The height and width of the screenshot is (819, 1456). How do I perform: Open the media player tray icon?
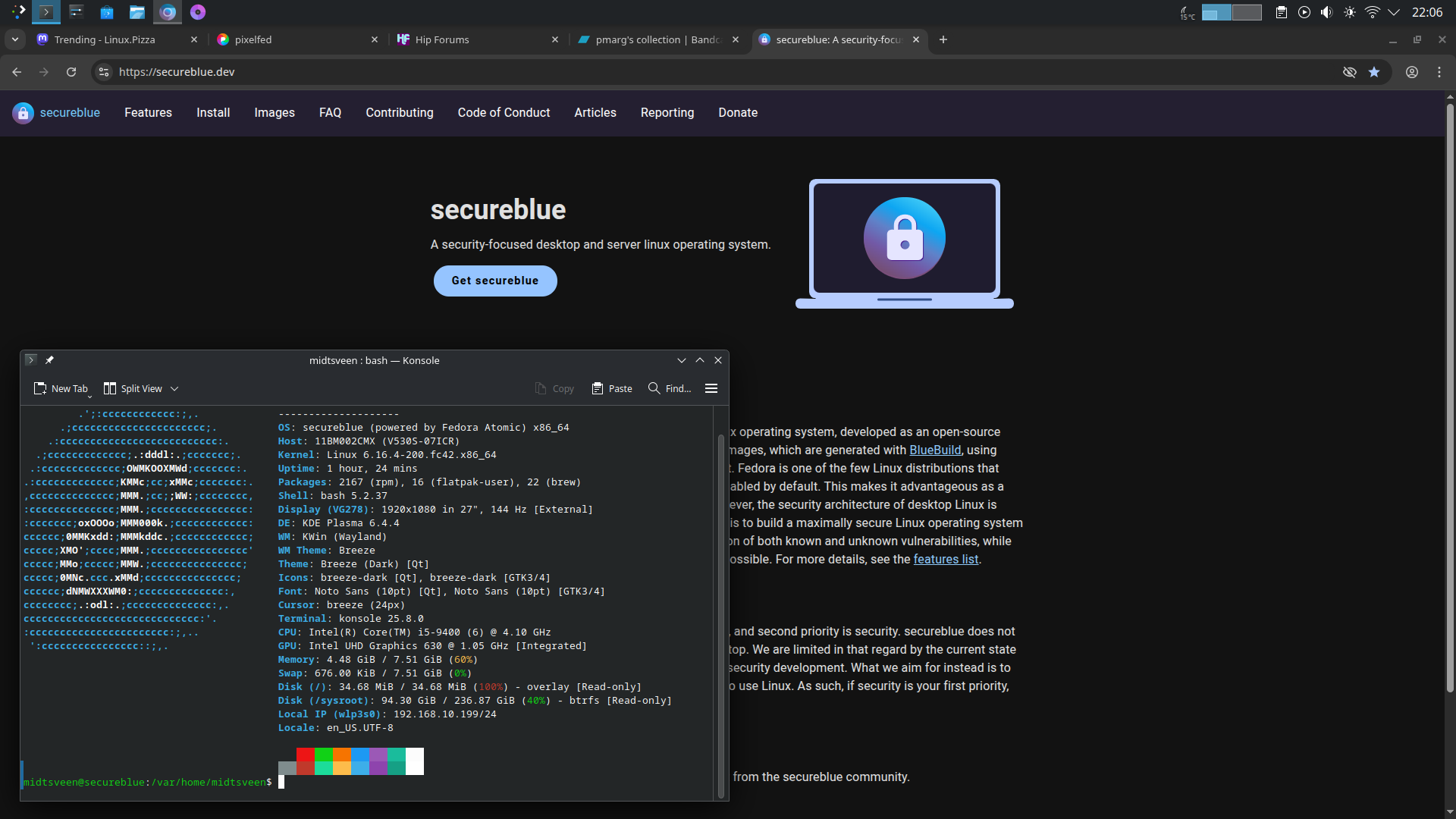(1304, 12)
